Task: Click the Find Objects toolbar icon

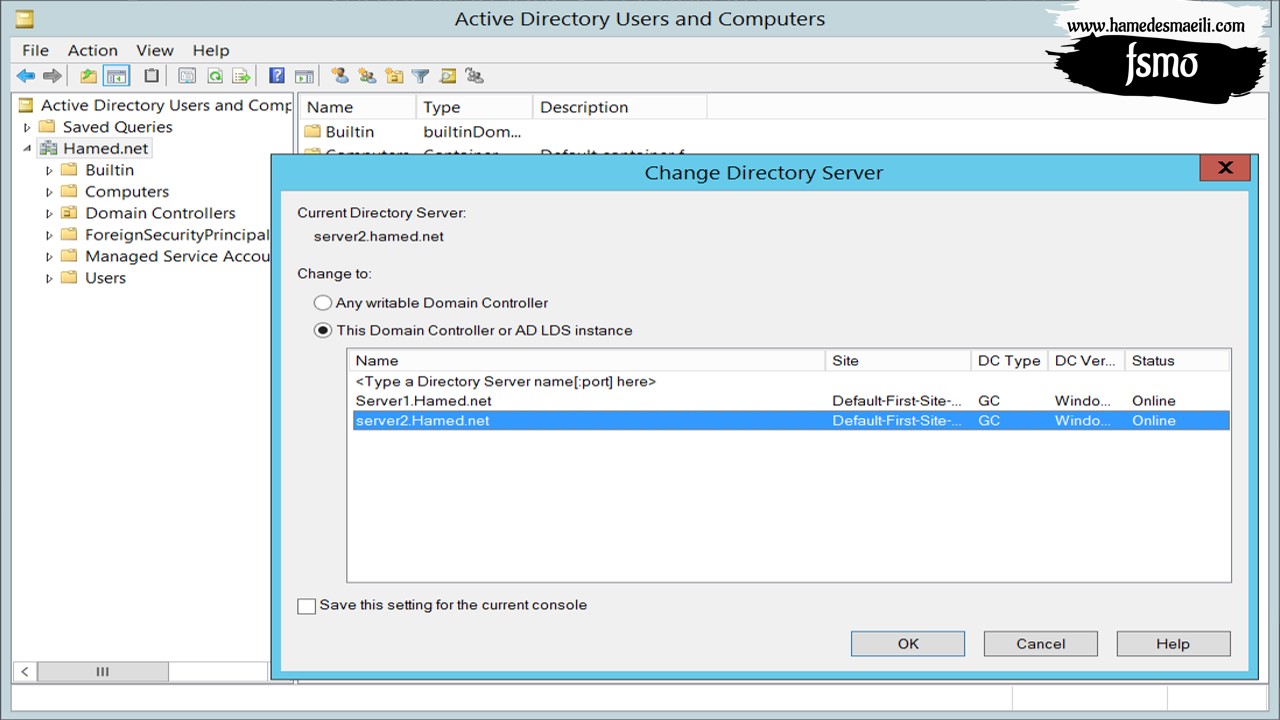Action: pos(447,76)
